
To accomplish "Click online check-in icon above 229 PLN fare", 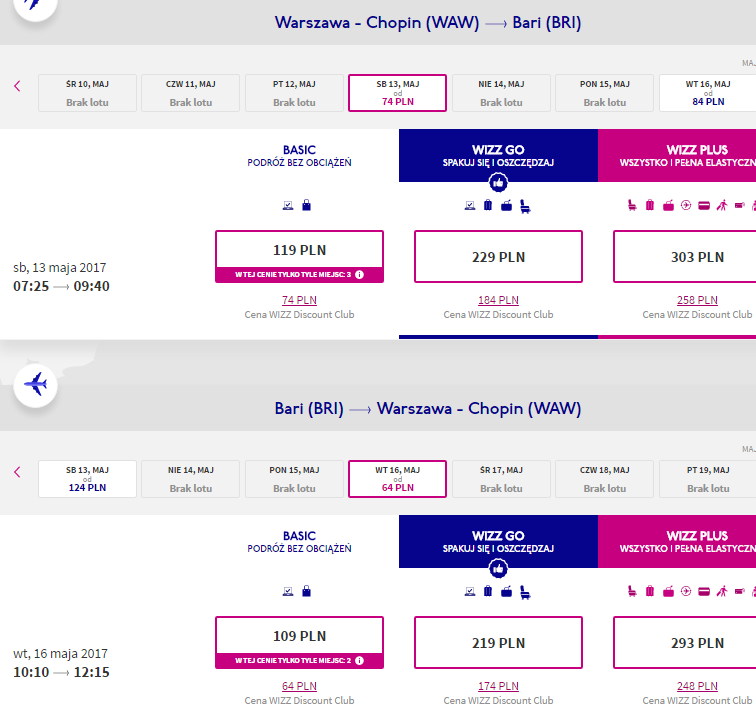I will [x=470, y=206].
